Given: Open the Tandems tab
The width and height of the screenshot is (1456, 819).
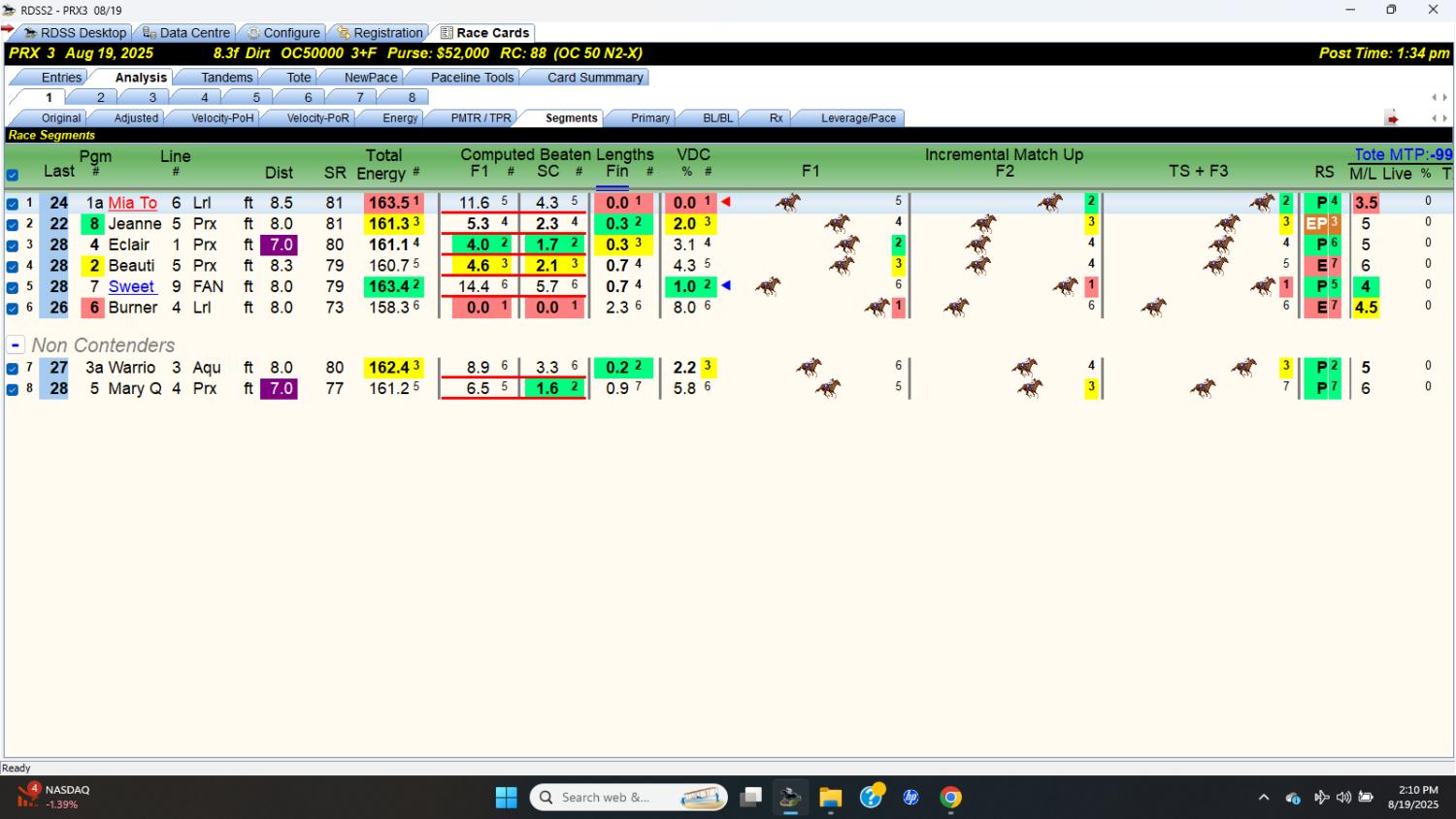Looking at the screenshot, I should 226,78.
